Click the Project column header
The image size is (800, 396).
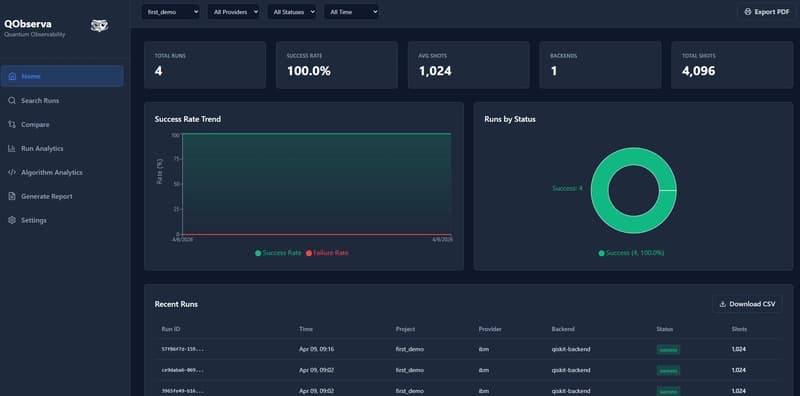tap(405, 329)
